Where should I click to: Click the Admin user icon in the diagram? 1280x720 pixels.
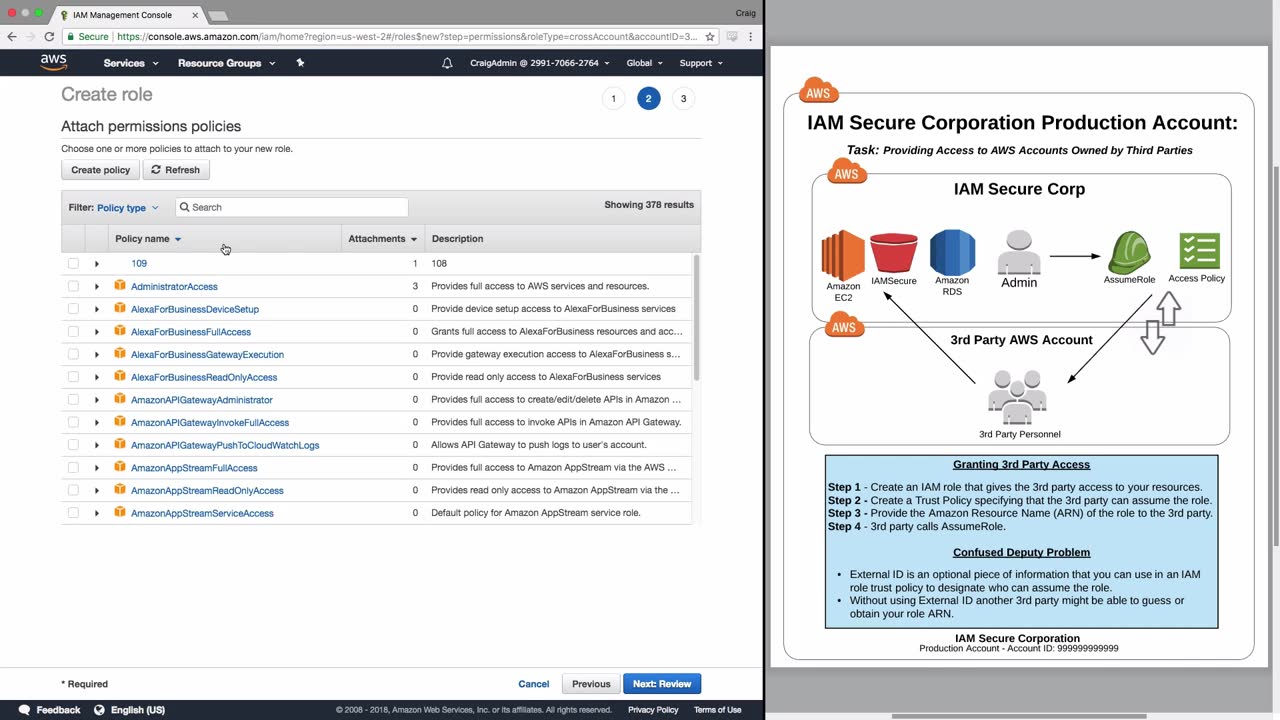pyautogui.click(x=1019, y=252)
